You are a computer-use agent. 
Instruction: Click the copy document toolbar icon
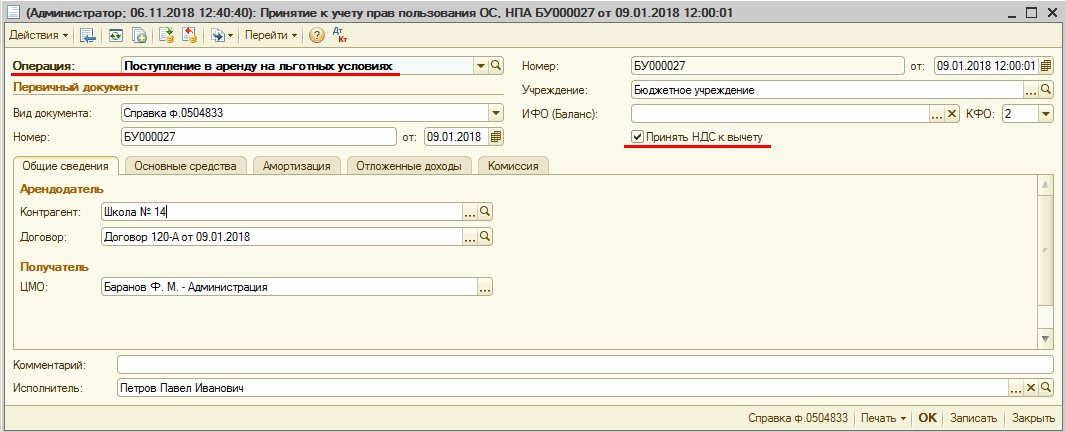pos(139,35)
